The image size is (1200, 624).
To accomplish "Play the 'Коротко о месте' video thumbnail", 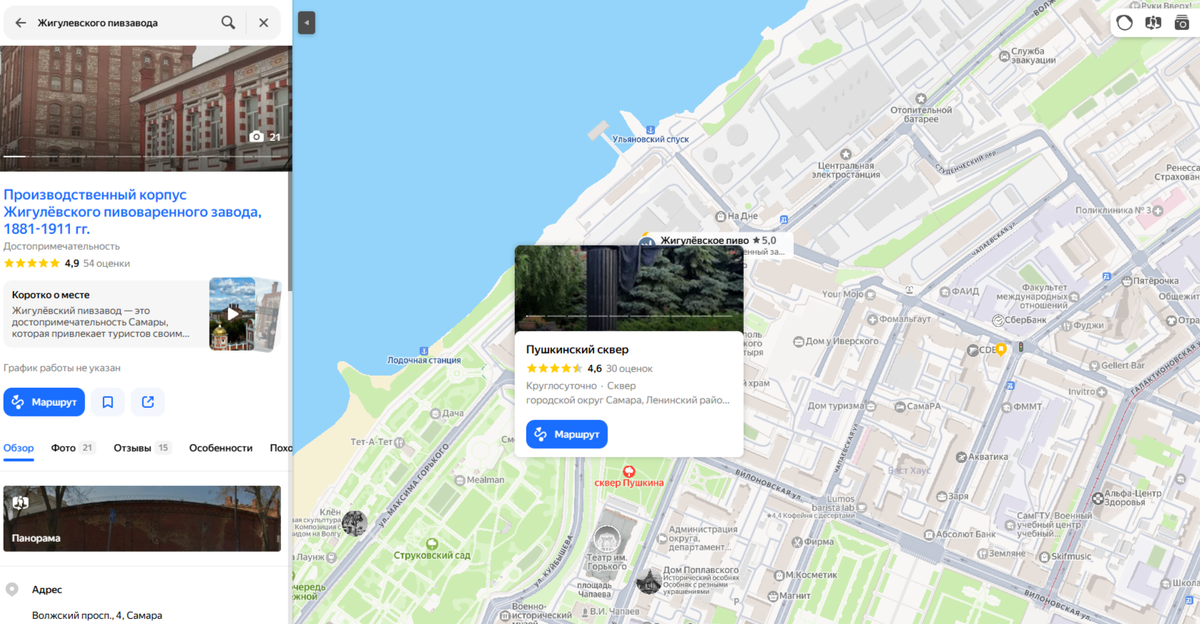I will [x=232, y=314].
